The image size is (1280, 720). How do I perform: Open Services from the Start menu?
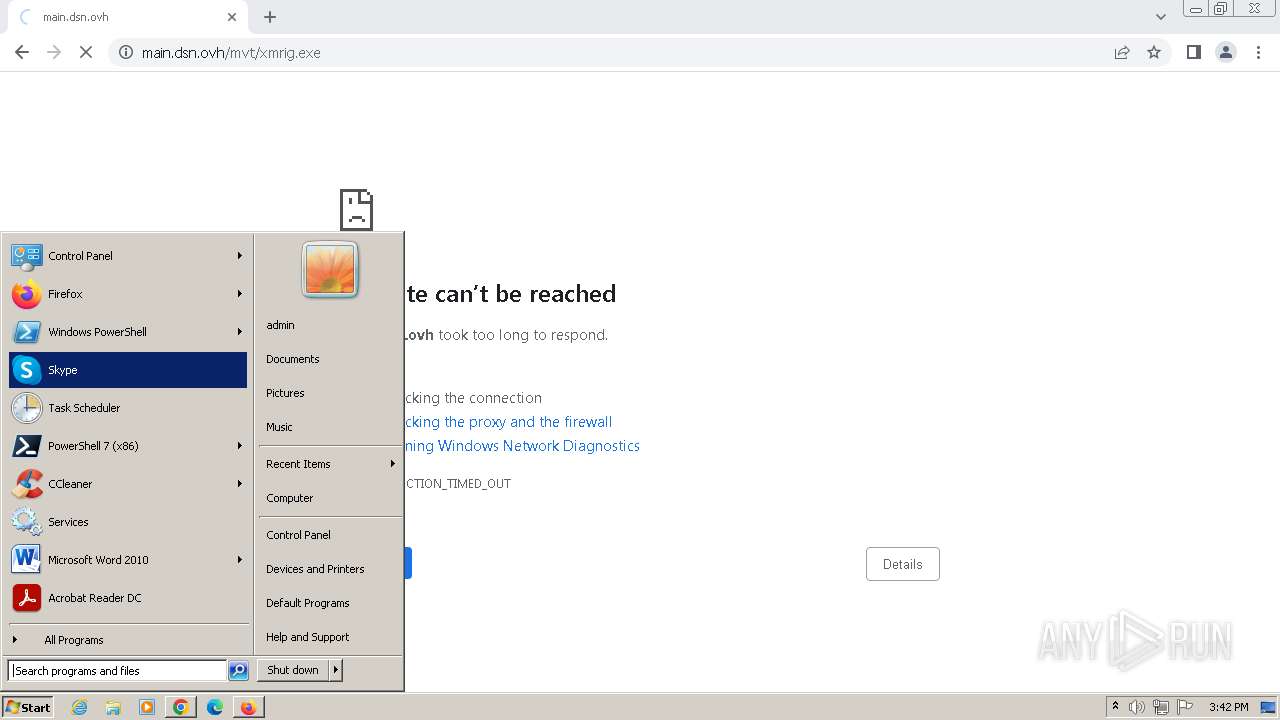coord(128,522)
